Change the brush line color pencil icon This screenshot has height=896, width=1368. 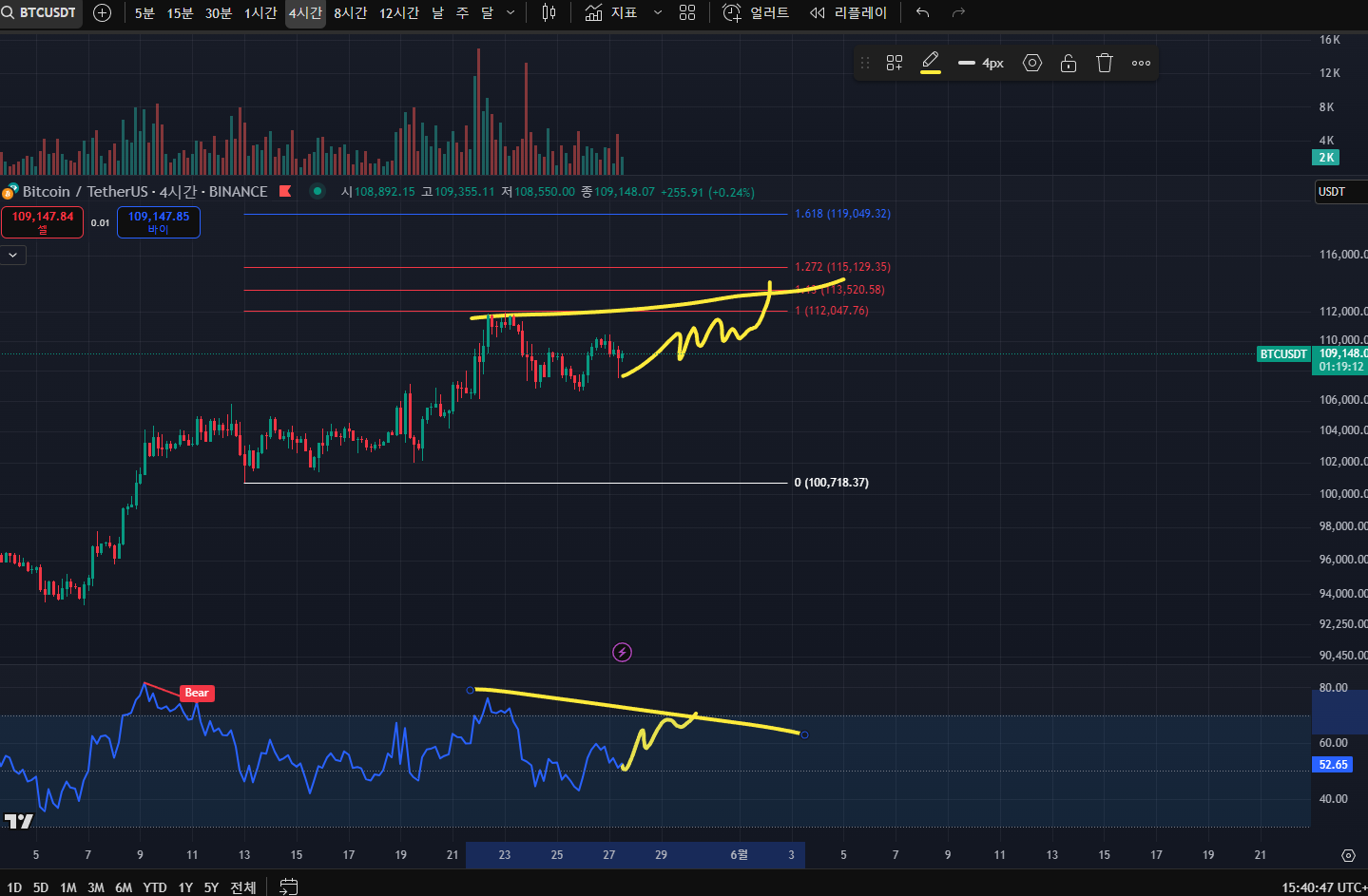[x=931, y=63]
